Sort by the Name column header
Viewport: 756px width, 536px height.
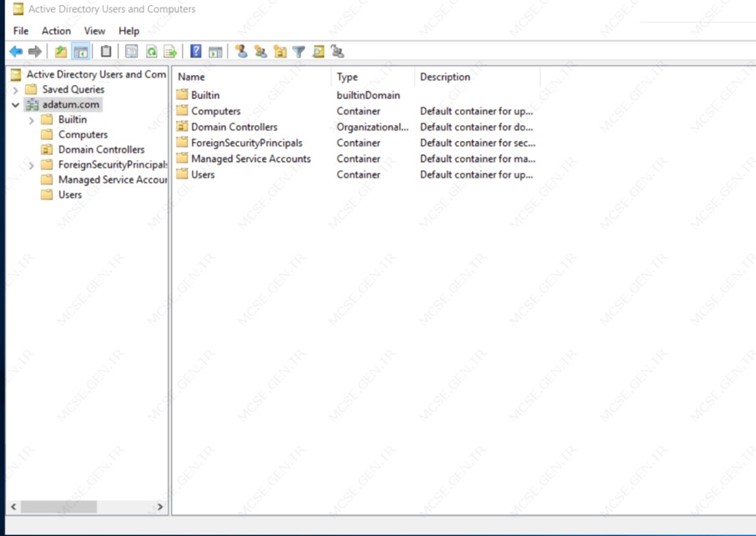click(252, 77)
